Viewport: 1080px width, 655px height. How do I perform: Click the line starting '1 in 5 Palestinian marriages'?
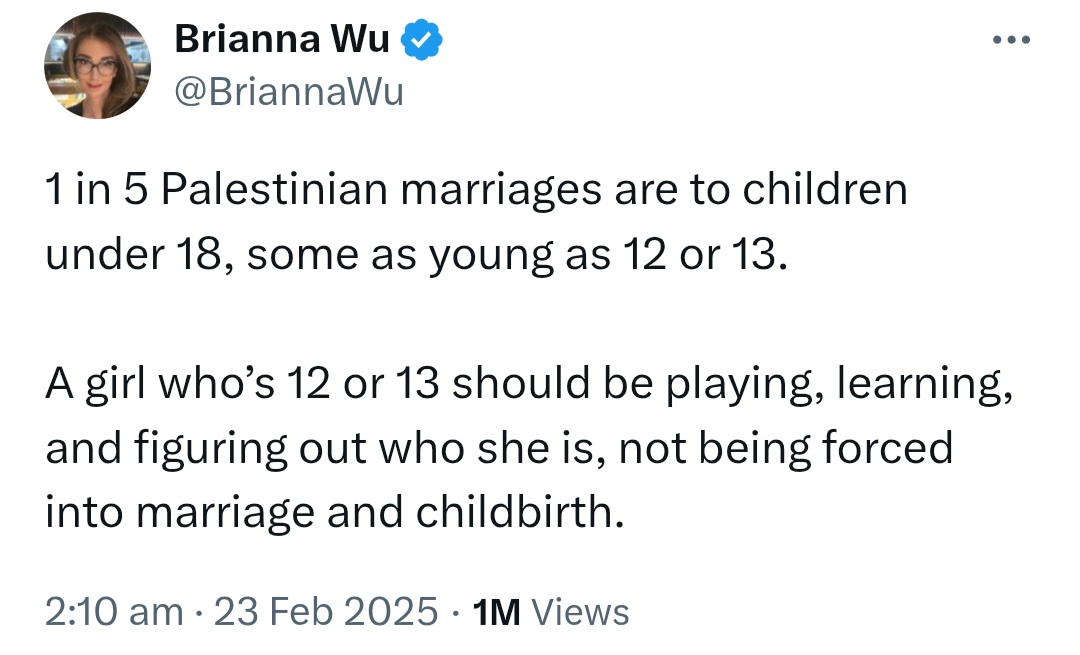[x=477, y=190]
